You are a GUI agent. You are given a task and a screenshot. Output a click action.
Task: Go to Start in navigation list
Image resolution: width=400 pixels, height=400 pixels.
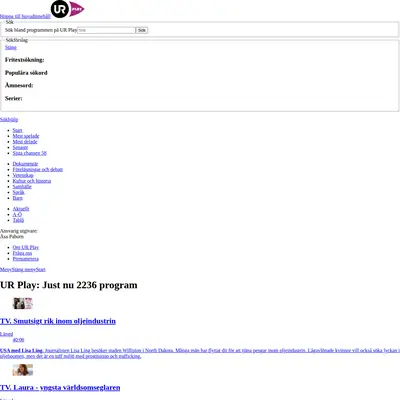click(x=17, y=130)
